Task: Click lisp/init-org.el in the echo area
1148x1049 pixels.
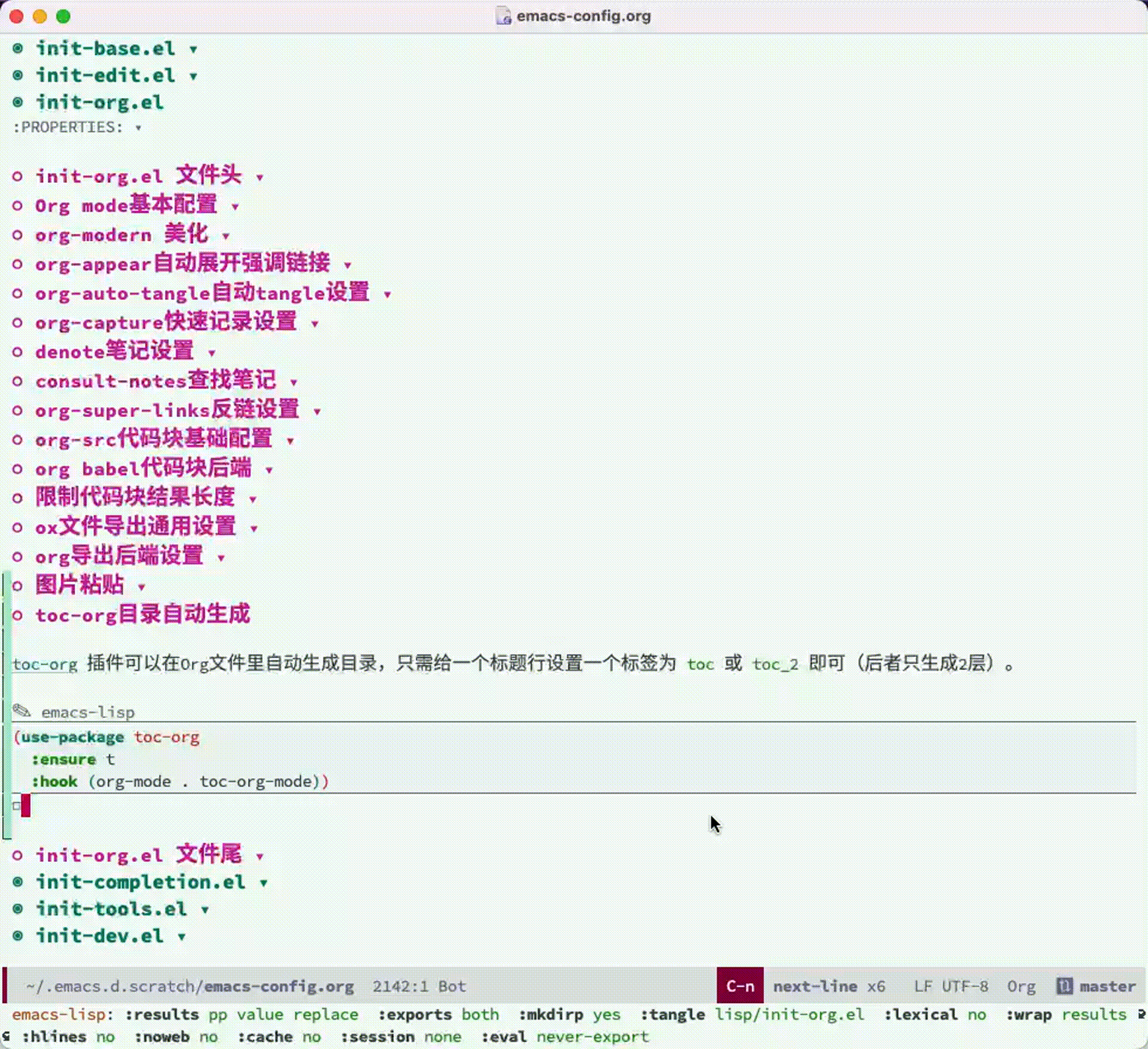Action: click(790, 1014)
